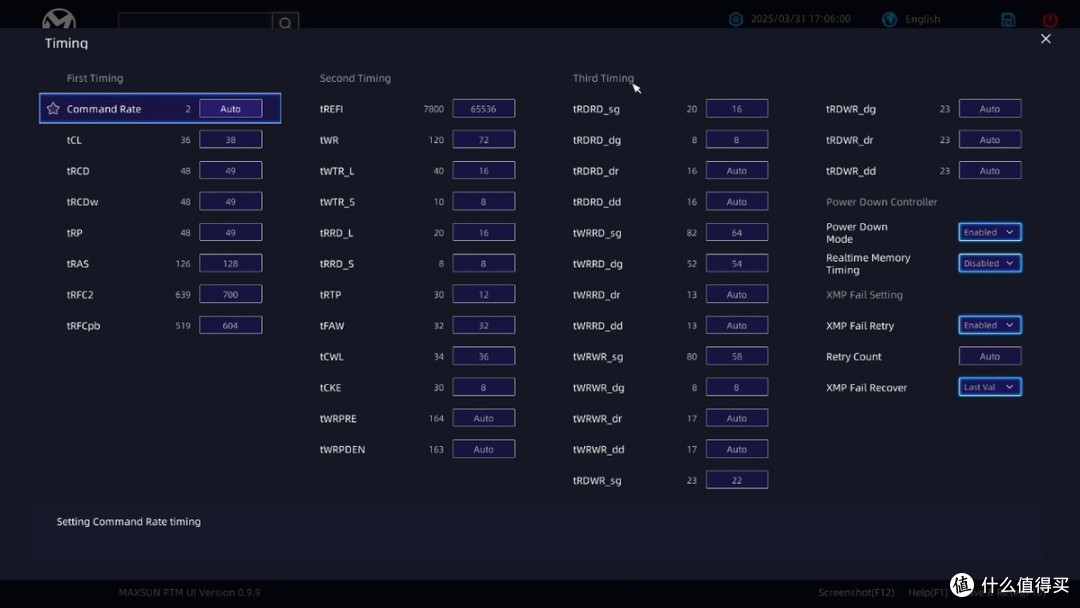Click the top search field
Image resolution: width=1080 pixels, height=608 pixels.
(195, 22)
